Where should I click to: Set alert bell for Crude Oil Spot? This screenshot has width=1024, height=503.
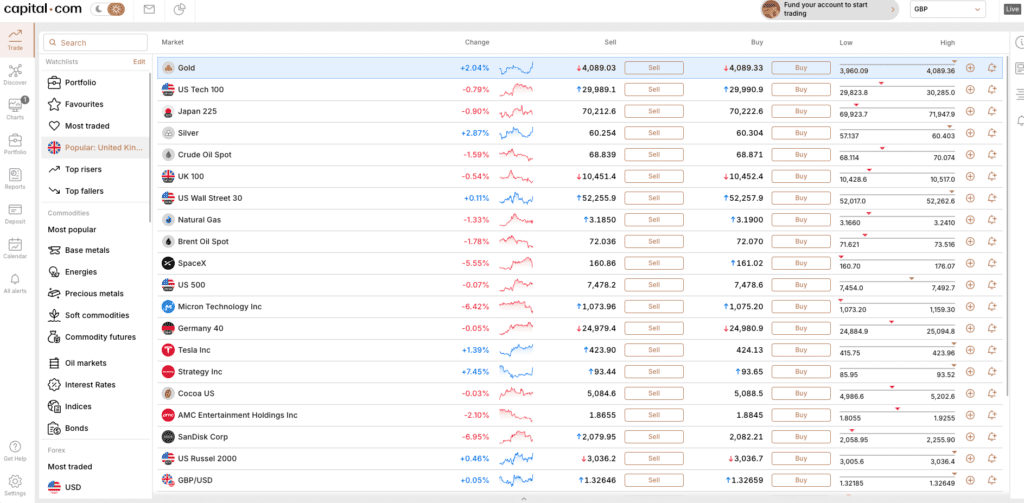pyautogui.click(x=992, y=155)
